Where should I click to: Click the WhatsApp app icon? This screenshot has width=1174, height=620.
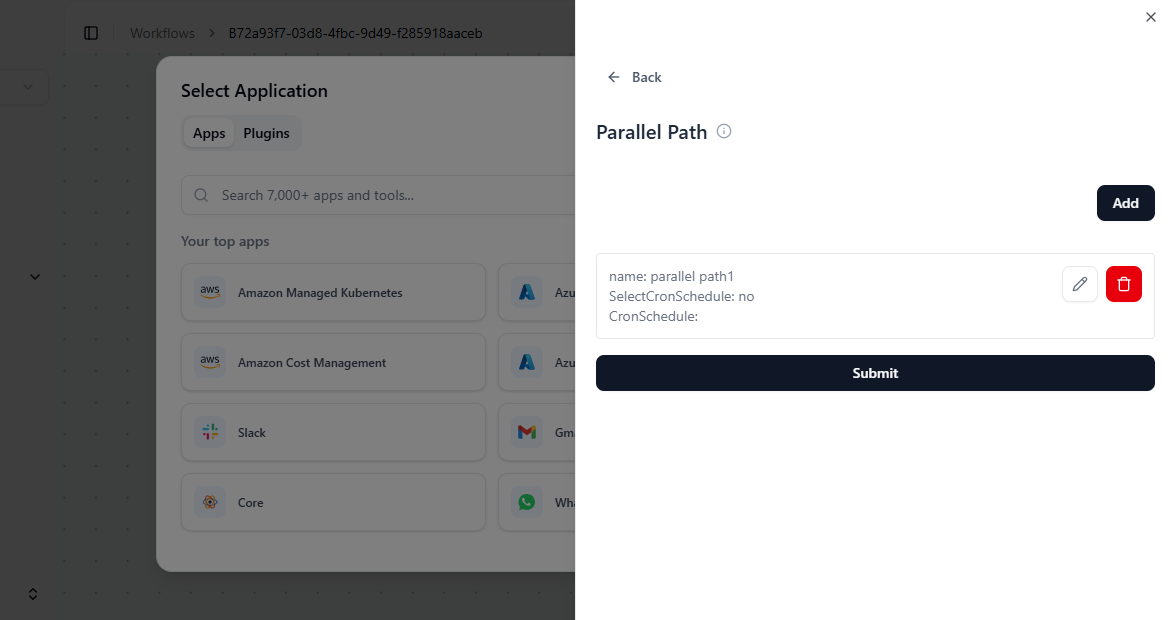(x=527, y=503)
